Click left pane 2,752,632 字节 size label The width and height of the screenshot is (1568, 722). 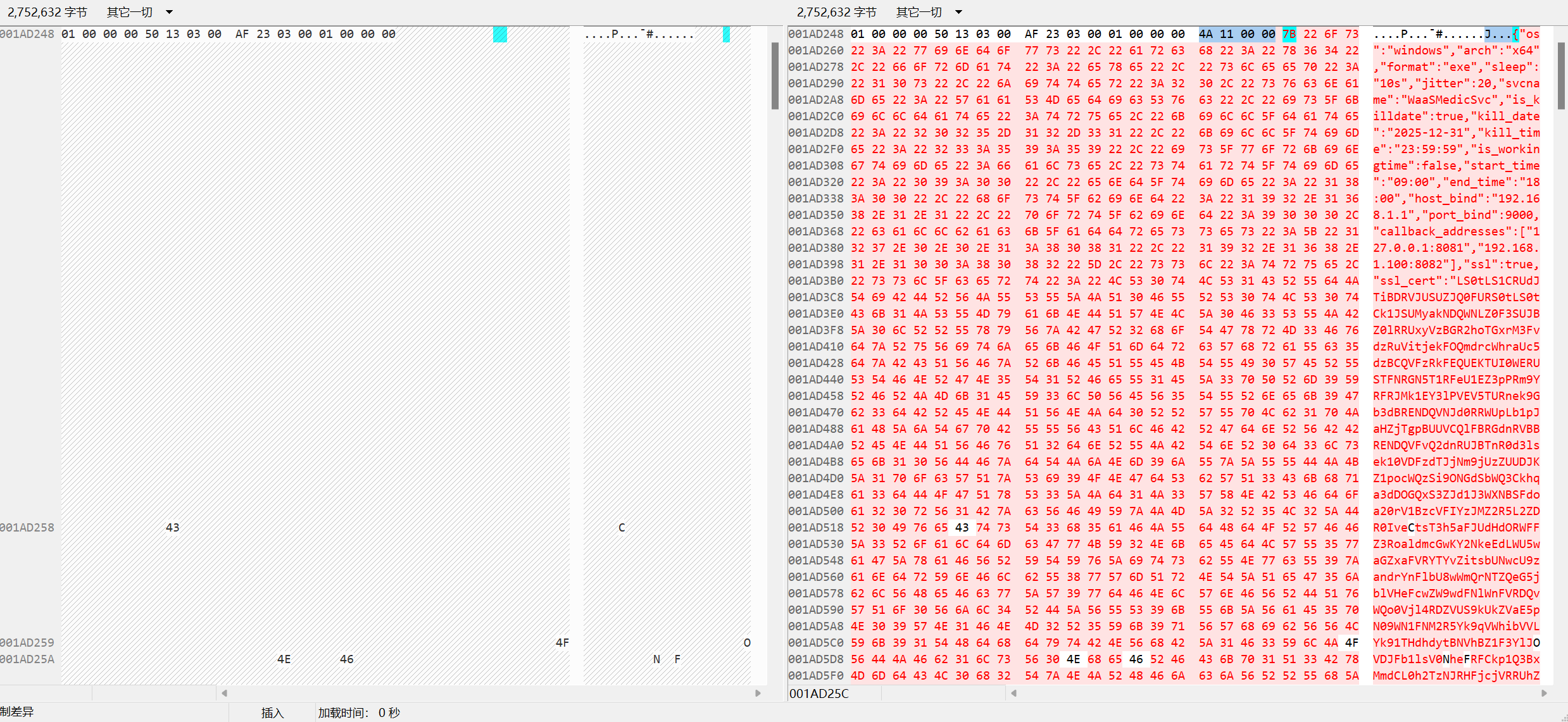[47, 12]
